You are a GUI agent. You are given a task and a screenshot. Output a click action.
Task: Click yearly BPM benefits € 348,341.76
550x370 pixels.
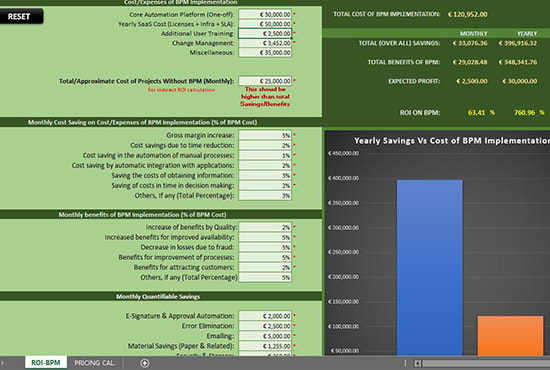pos(517,62)
